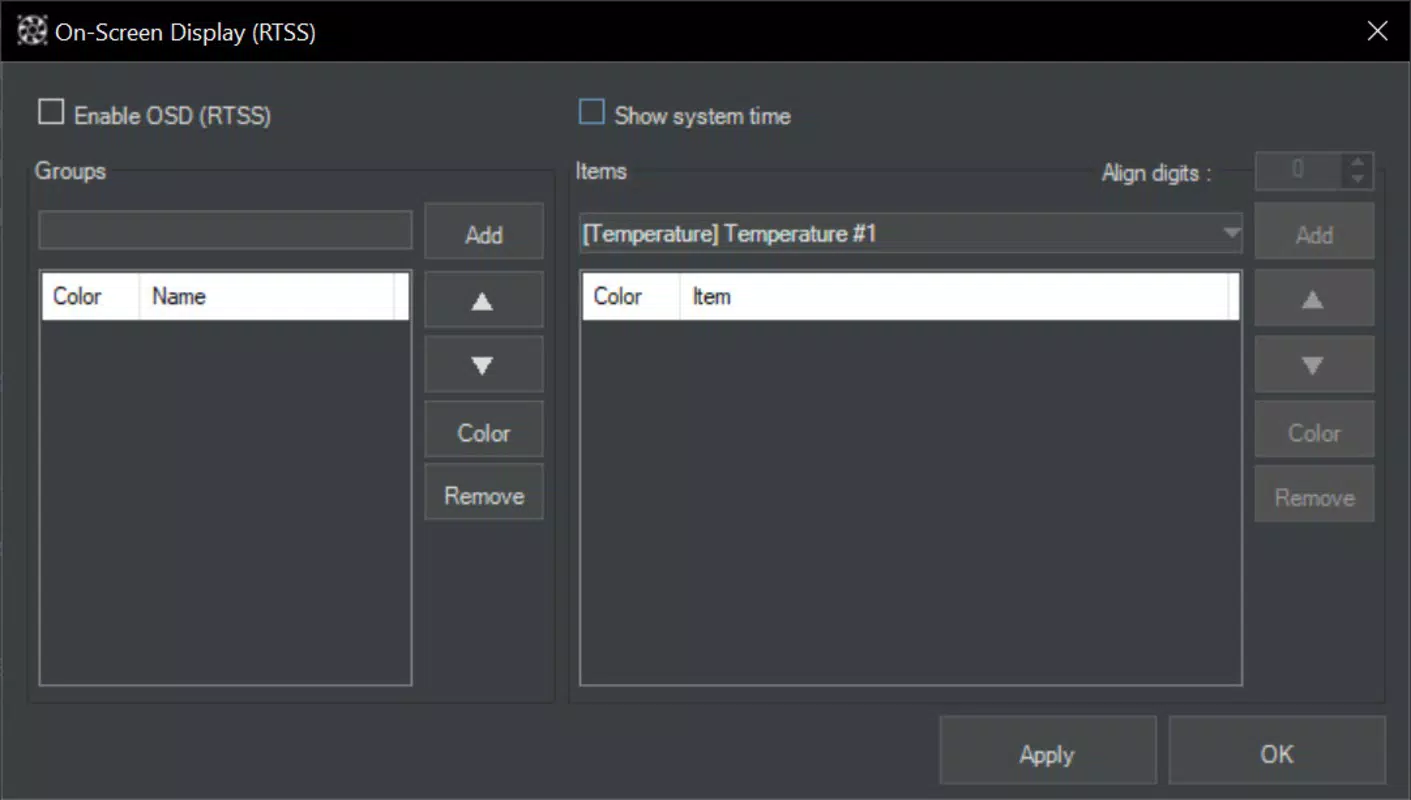Remove the selected group
The height and width of the screenshot is (800, 1411).
pos(483,493)
